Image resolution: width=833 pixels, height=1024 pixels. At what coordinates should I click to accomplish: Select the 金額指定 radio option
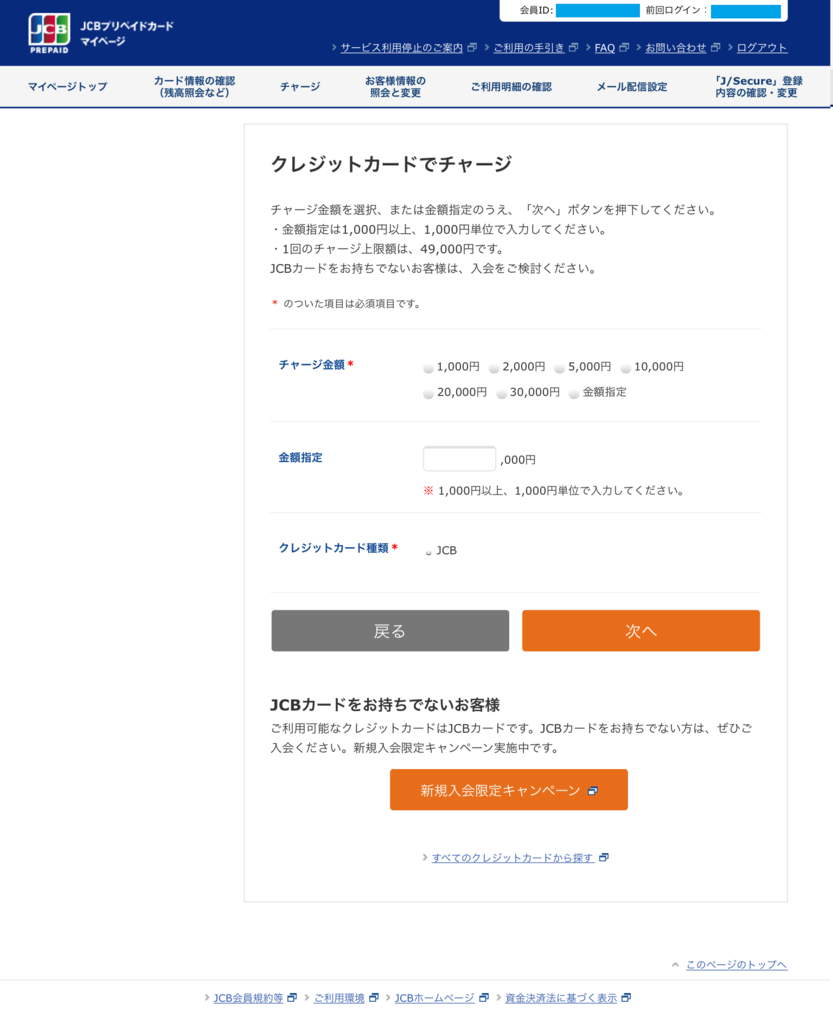click(x=574, y=394)
